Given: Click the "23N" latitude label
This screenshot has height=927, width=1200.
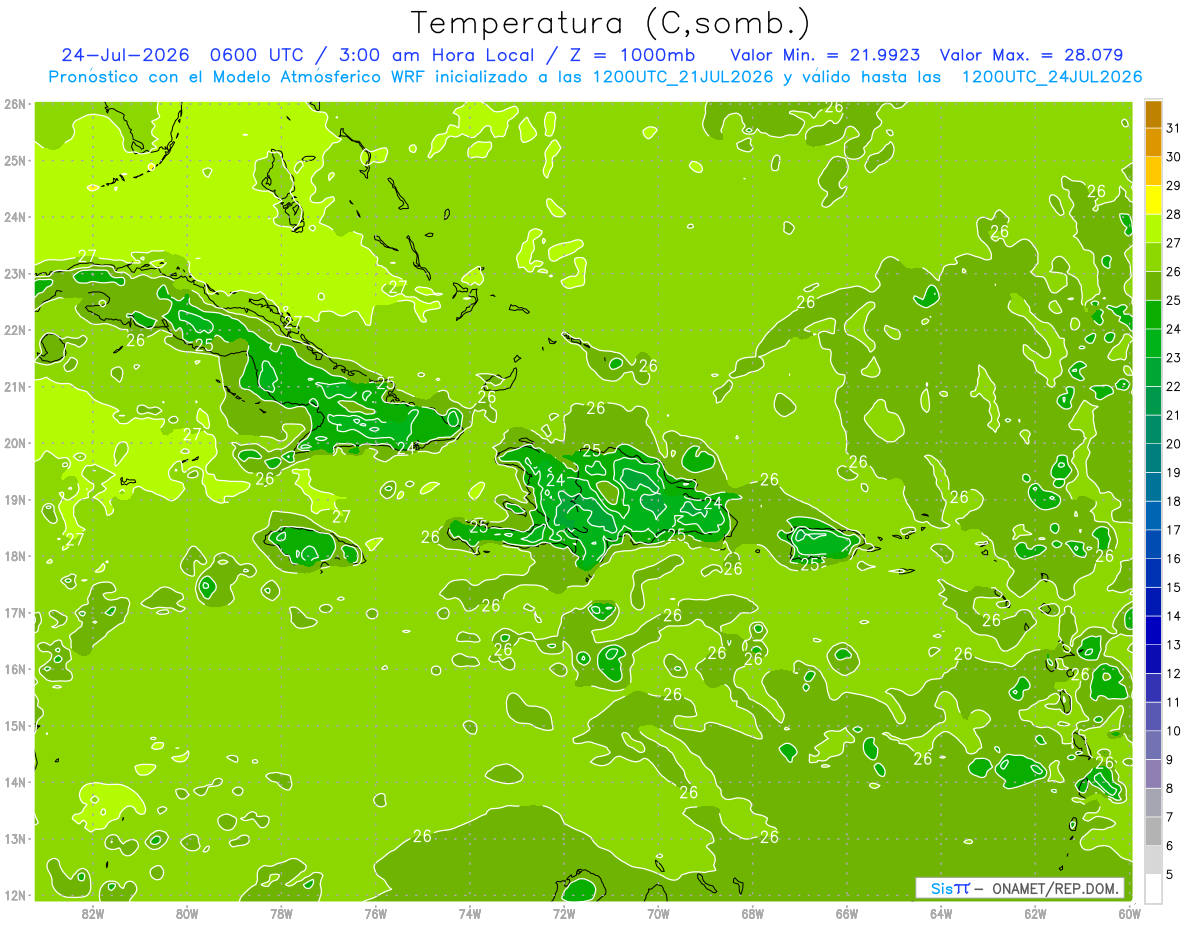Looking at the screenshot, I should [x=15, y=274].
